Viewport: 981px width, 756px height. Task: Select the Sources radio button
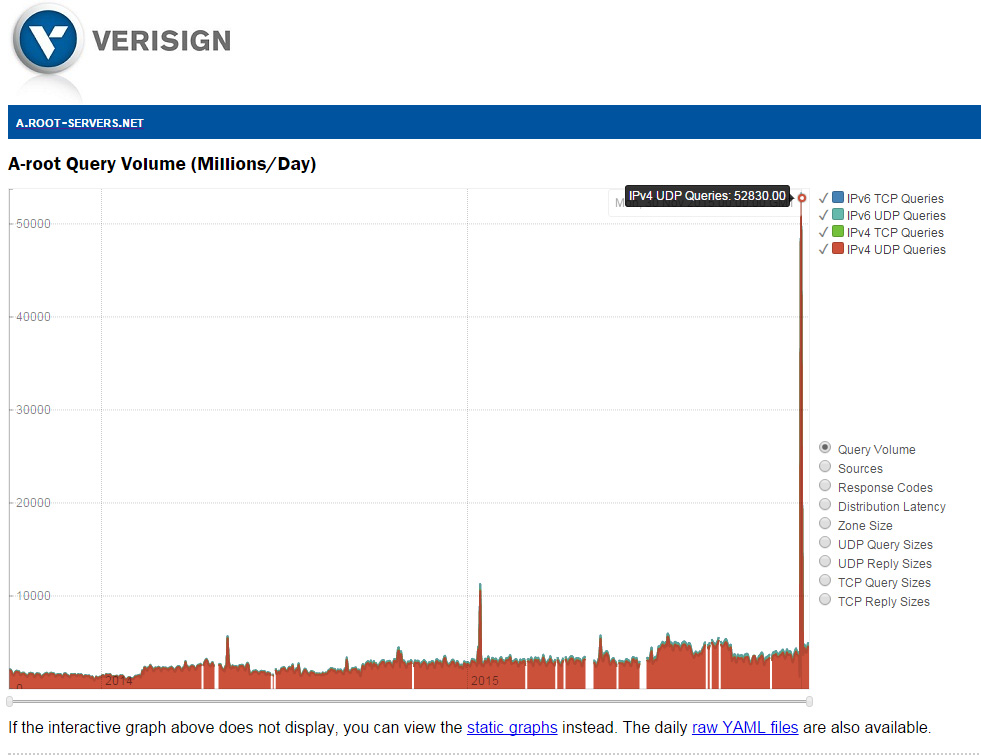tap(825, 466)
